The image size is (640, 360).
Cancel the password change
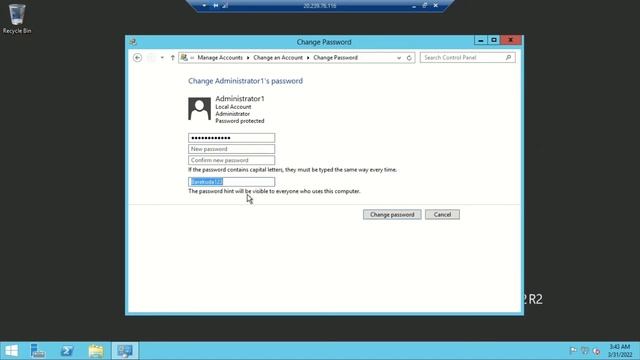tap(442, 215)
